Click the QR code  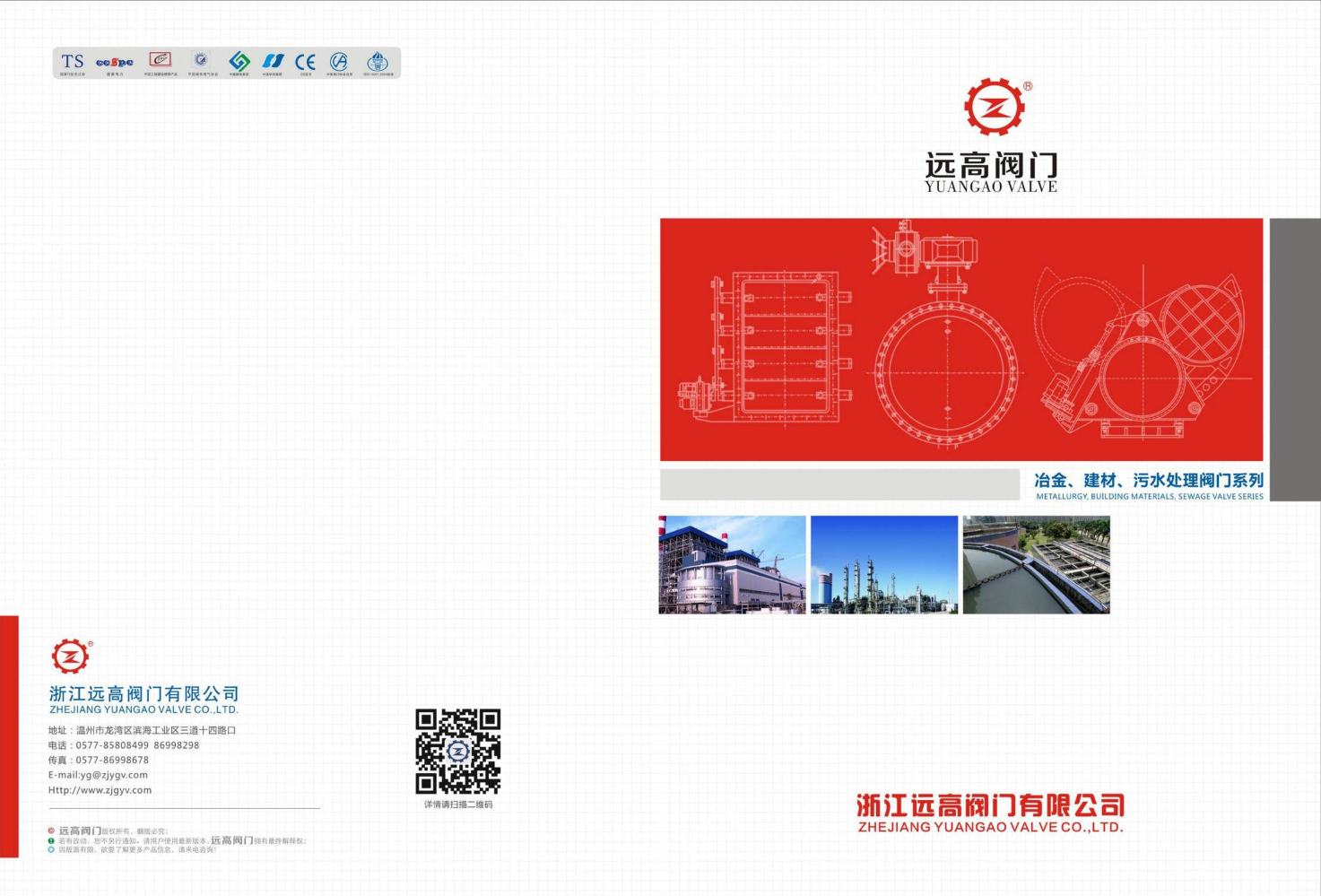click(x=457, y=751)
